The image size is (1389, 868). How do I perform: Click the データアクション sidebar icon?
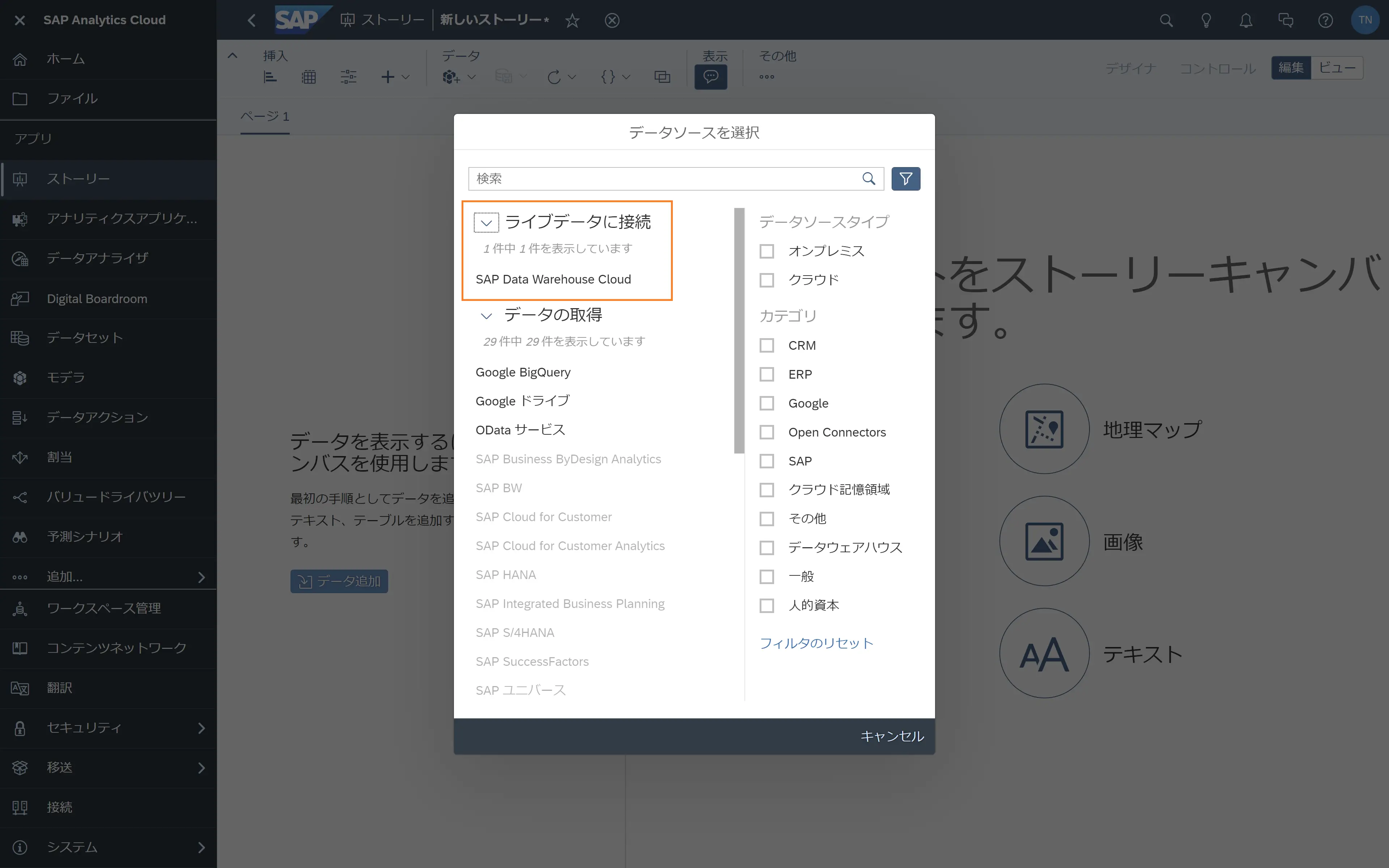(20, 417)
